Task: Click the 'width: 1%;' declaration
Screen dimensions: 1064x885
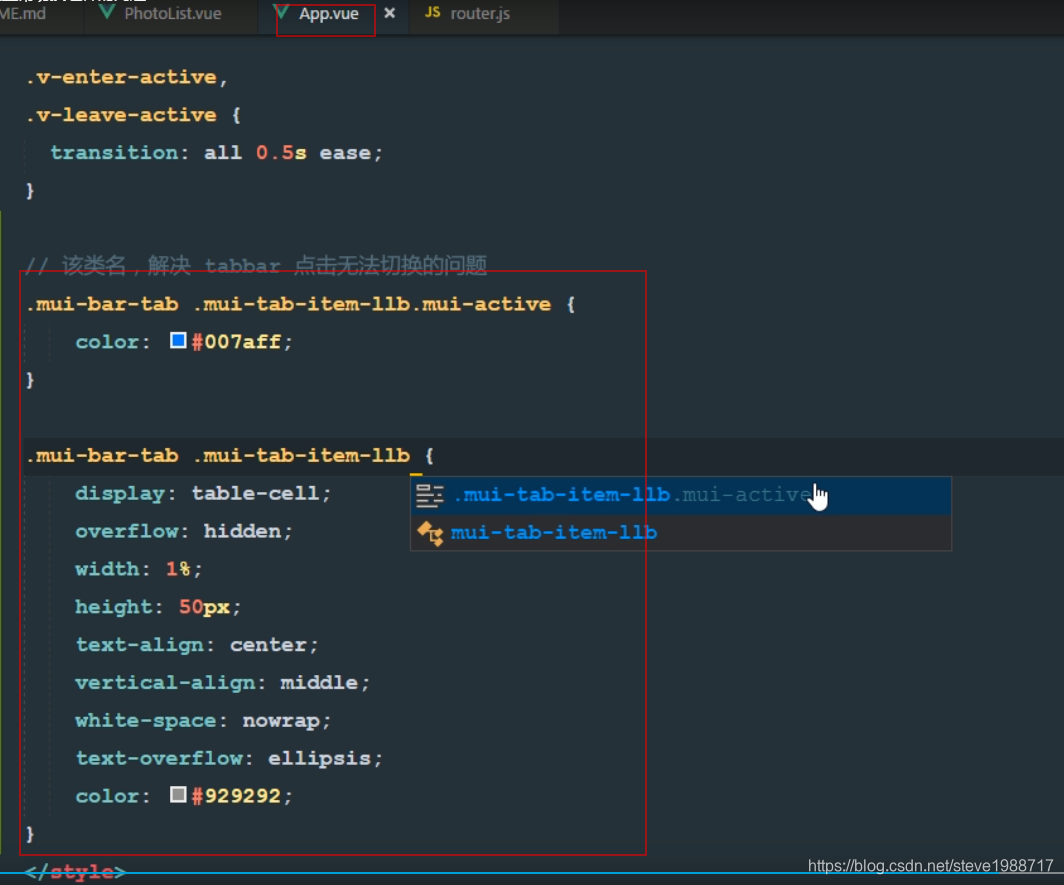Action: coord(138,569)
